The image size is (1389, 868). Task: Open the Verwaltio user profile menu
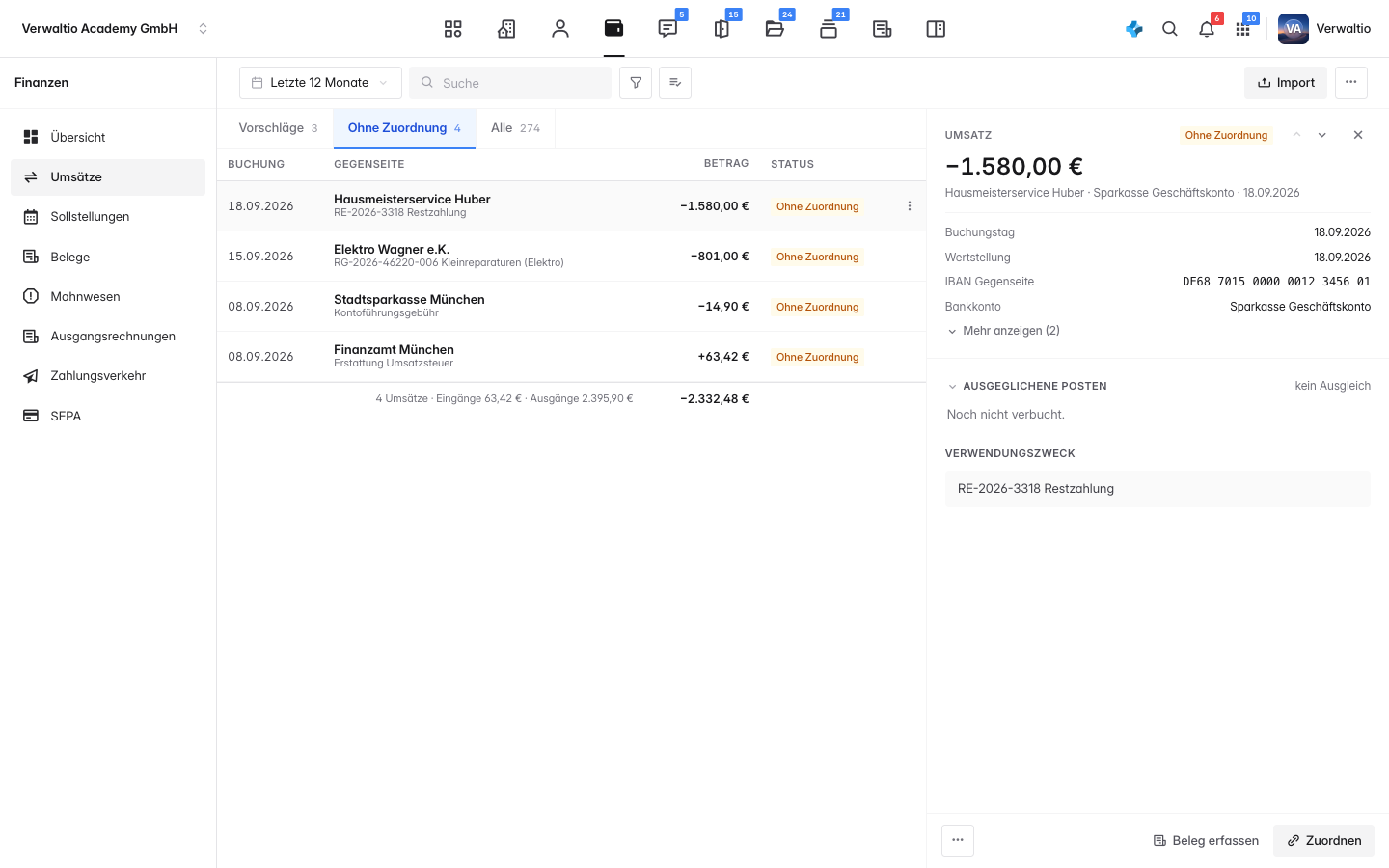[x=1324, y=29]
